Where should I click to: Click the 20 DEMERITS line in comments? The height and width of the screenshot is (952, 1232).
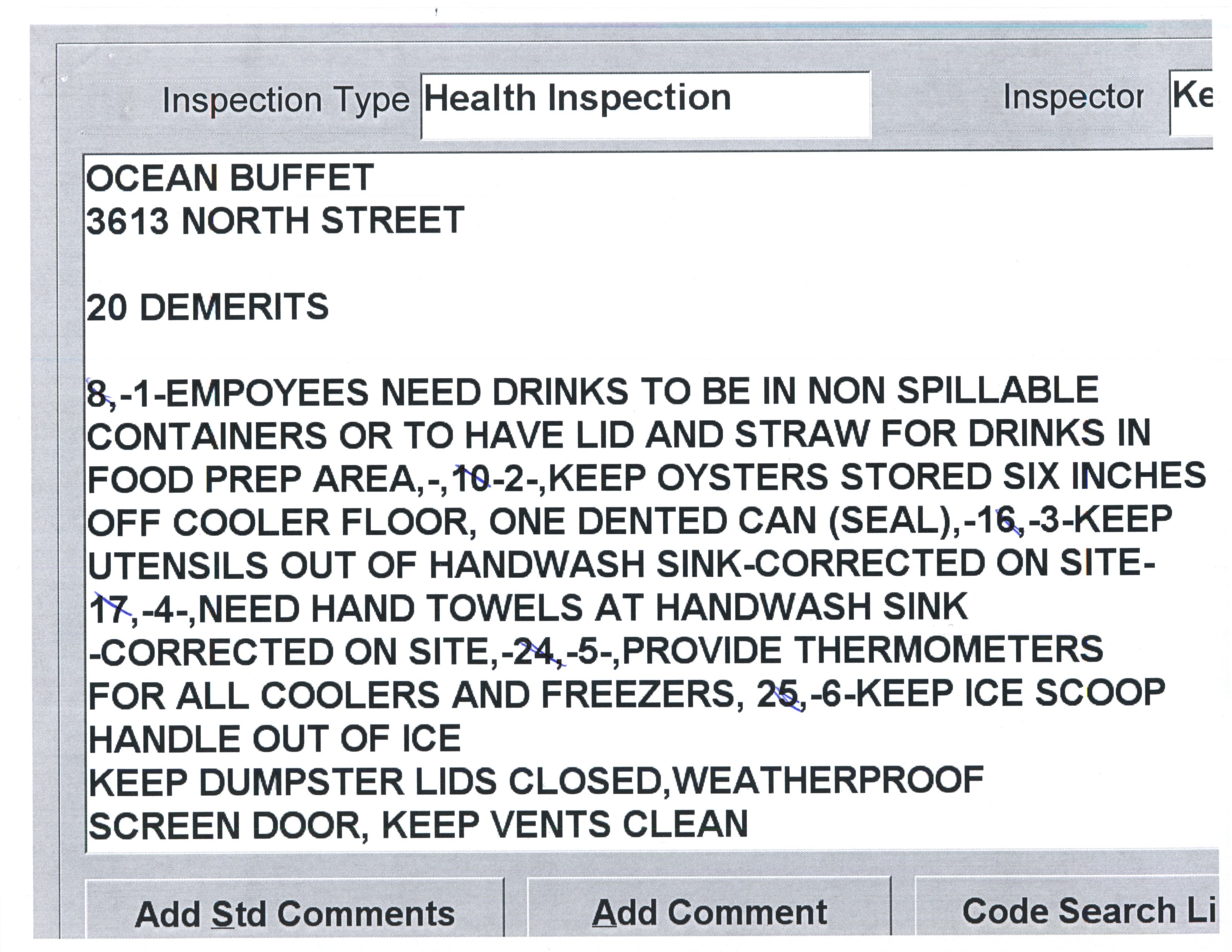click(x=207, y=307)
